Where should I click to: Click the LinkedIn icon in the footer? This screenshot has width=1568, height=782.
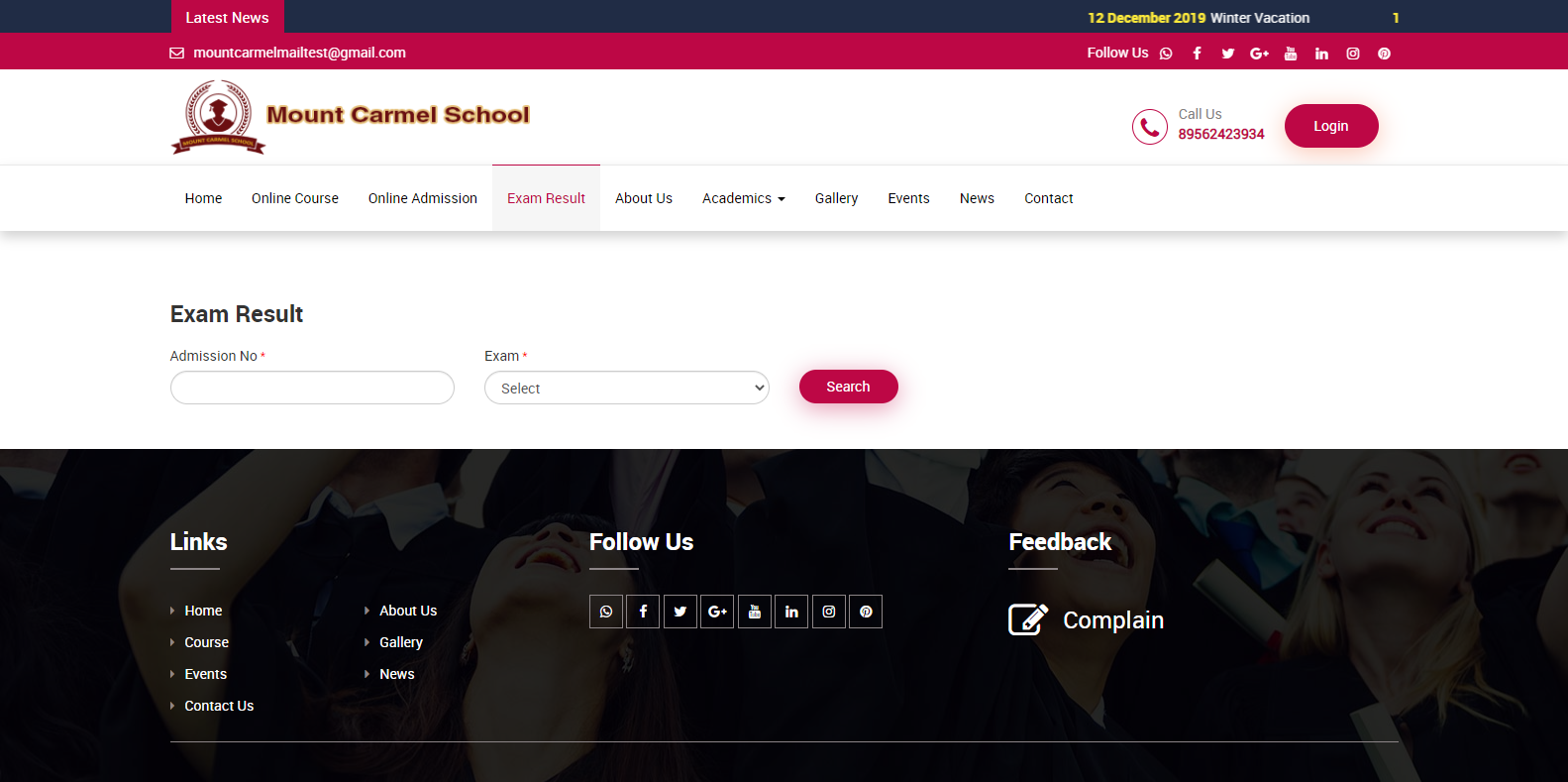point(791,612)
